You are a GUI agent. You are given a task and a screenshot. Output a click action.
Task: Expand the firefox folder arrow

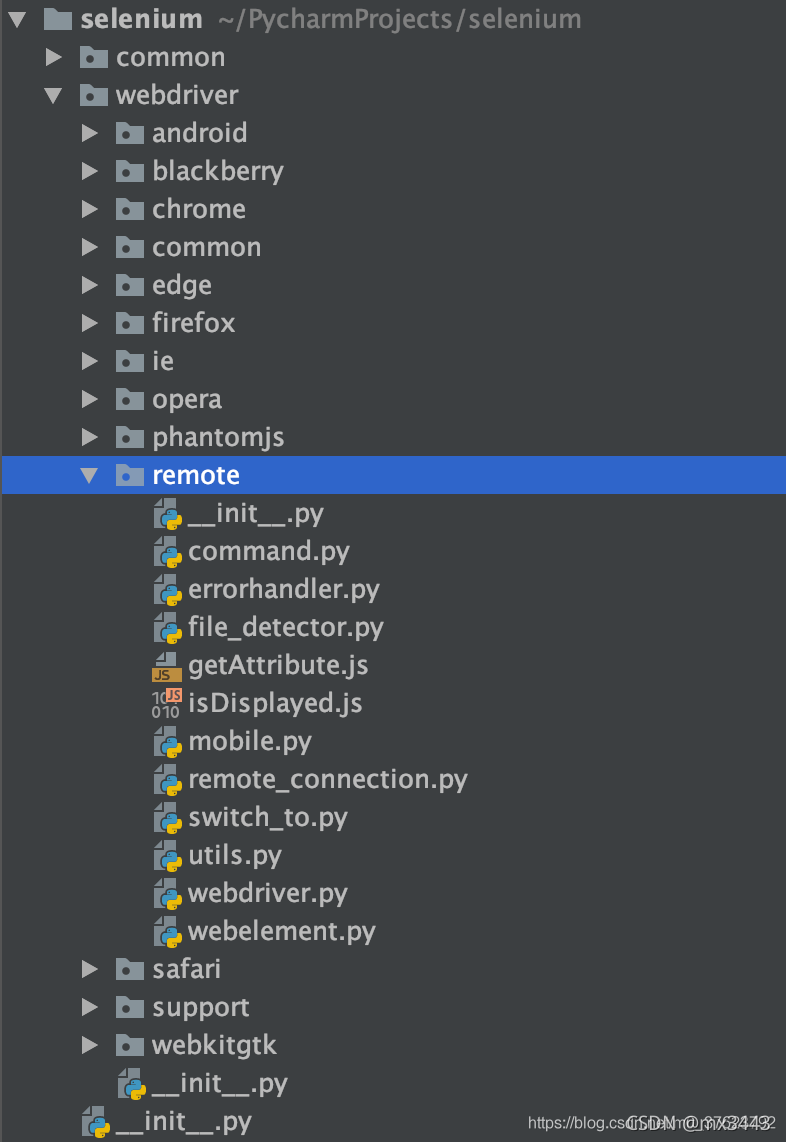90,323
